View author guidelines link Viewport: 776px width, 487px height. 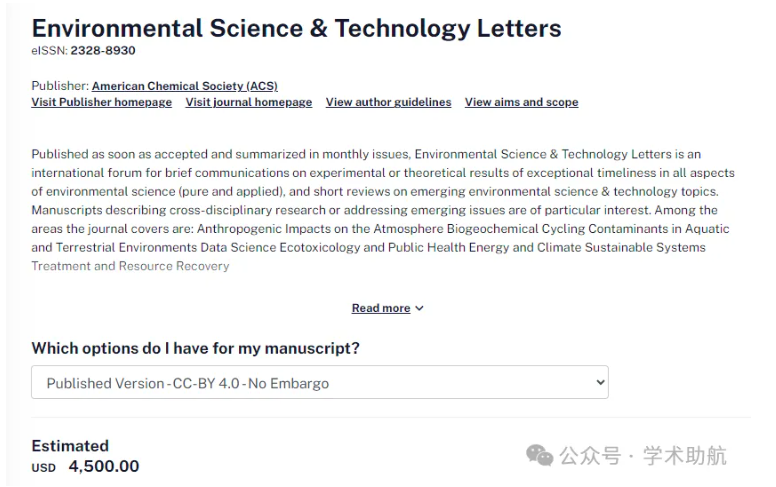tap(388, 102)
